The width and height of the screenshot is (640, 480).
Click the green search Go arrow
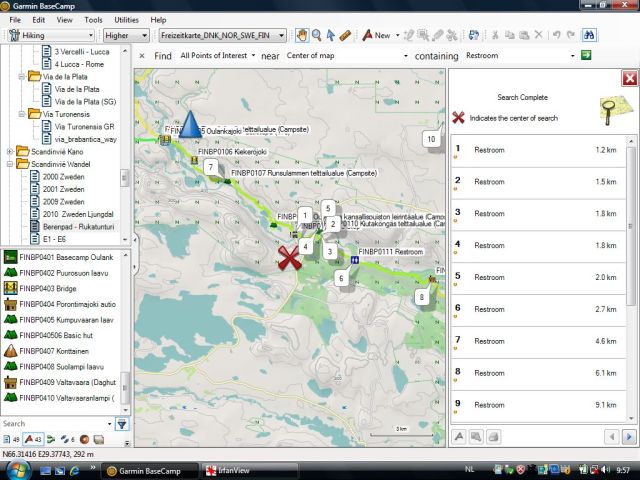586,55
